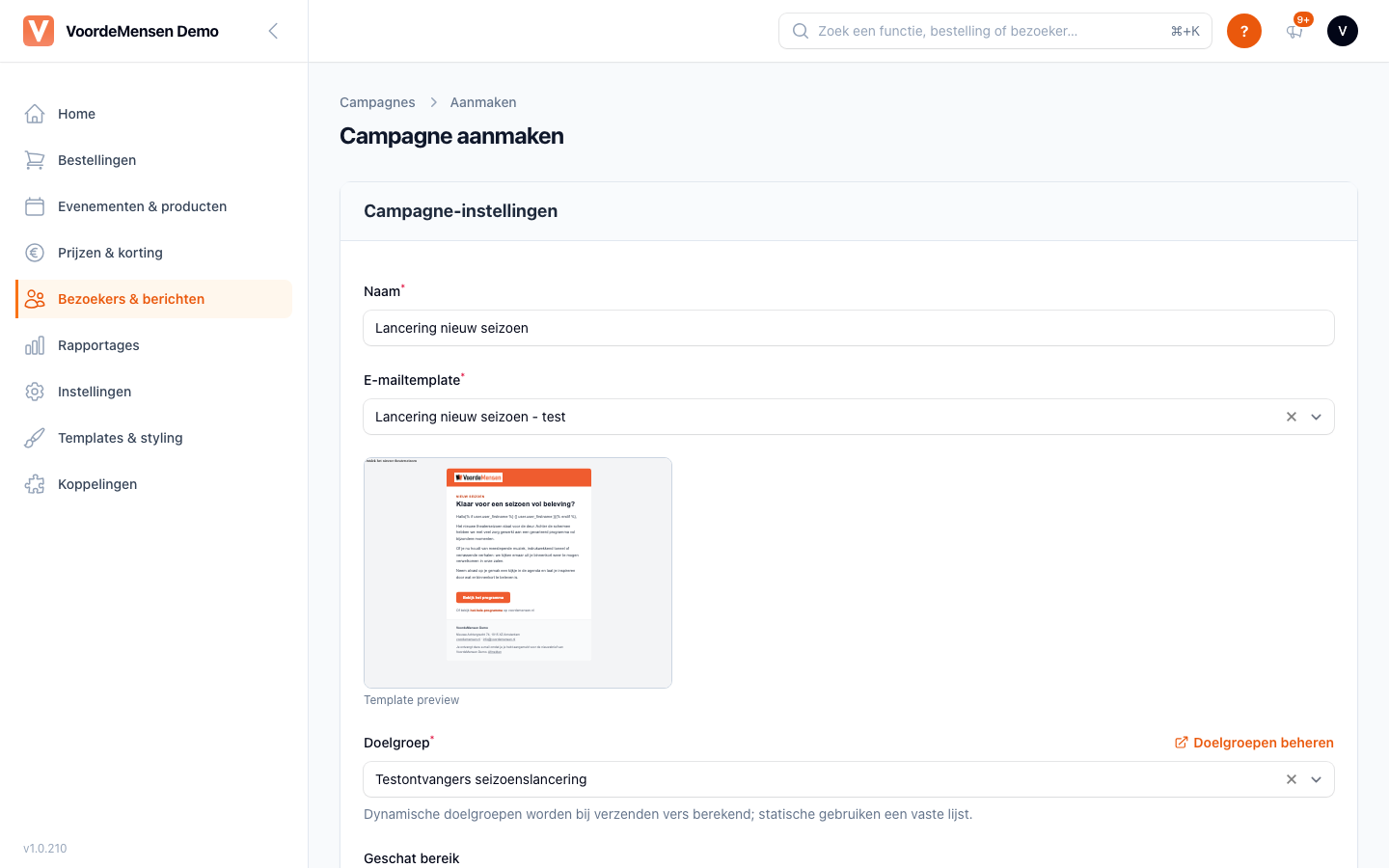Focus the search bar Zoek een functie

point(995,31)
